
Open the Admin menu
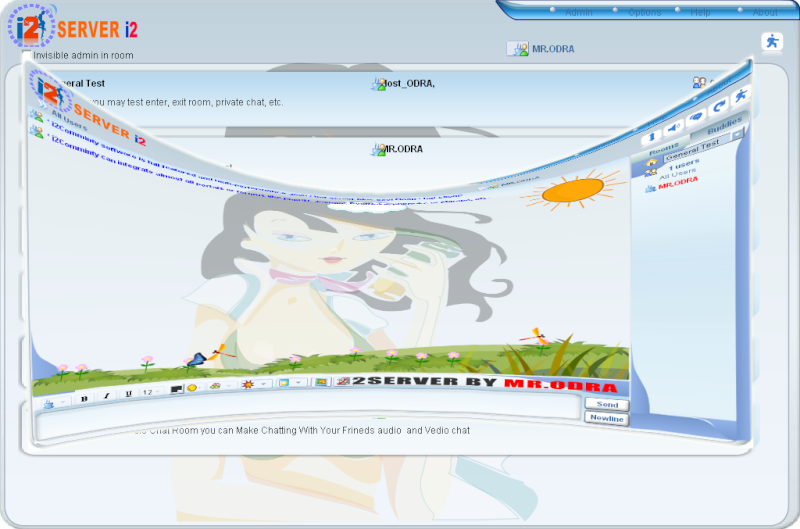[578, 12]
